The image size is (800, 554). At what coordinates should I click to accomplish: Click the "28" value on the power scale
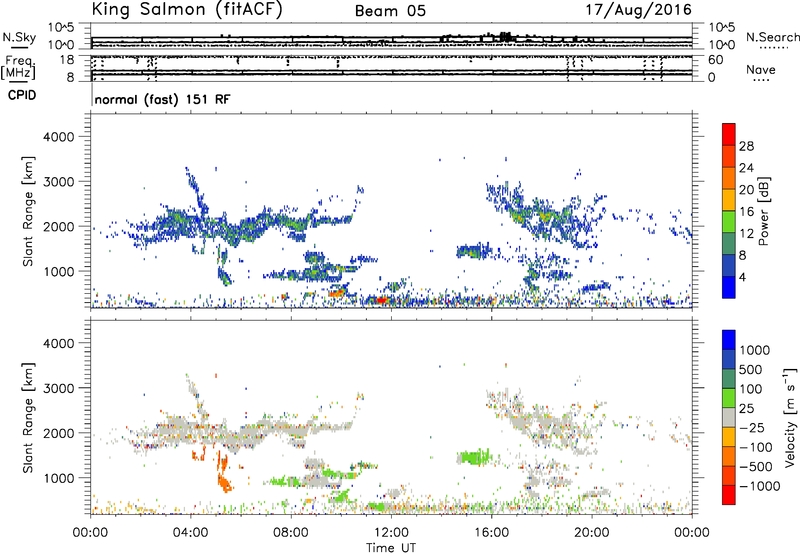point(746,146)
